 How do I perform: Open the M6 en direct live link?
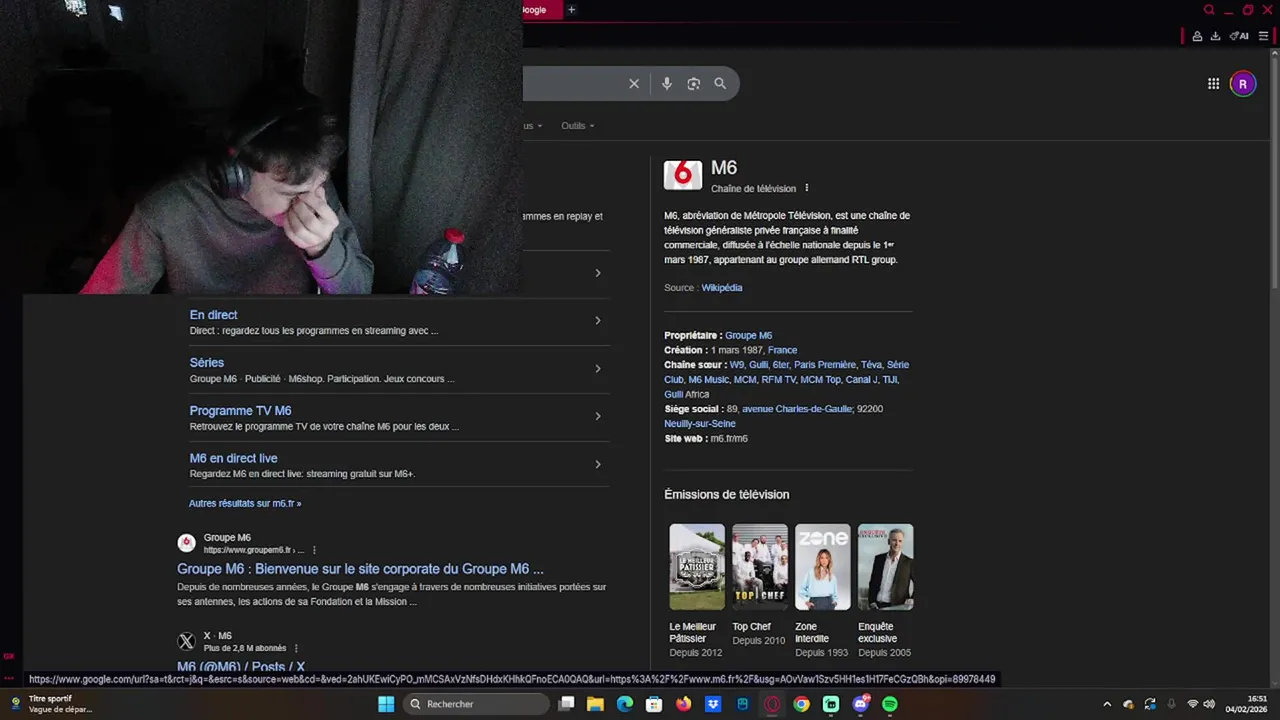[233, 459]
